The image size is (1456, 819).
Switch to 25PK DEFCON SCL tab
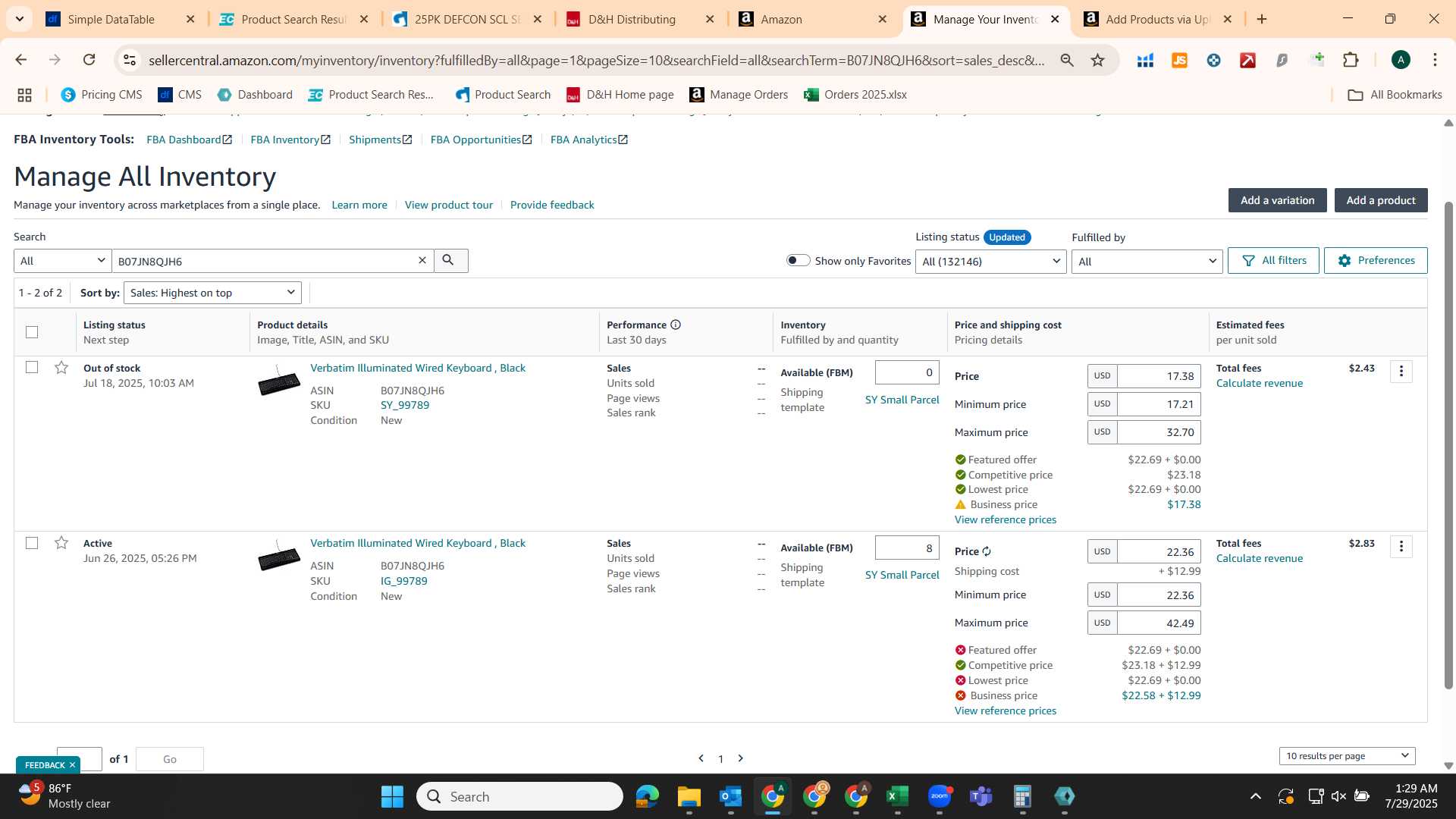tap(468, 19)
